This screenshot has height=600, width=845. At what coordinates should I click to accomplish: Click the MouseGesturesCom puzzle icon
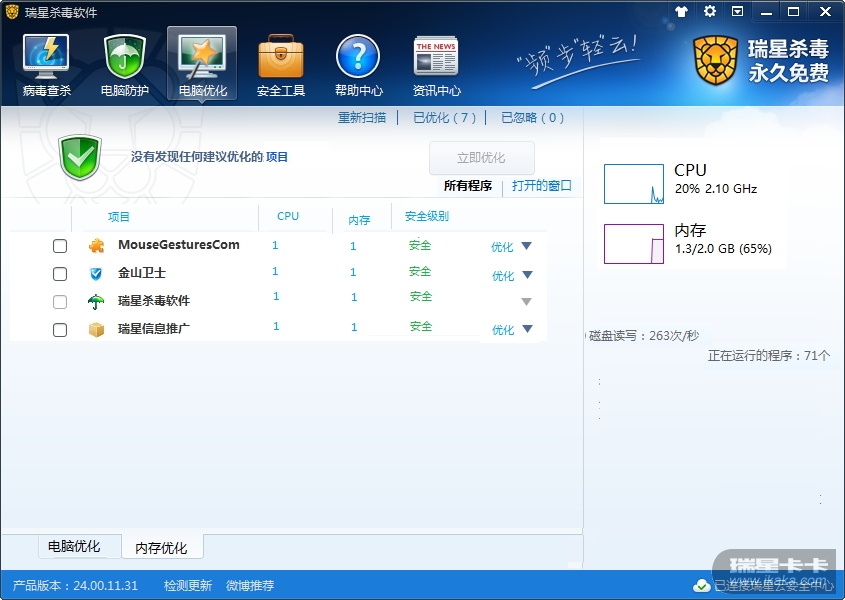96,246
